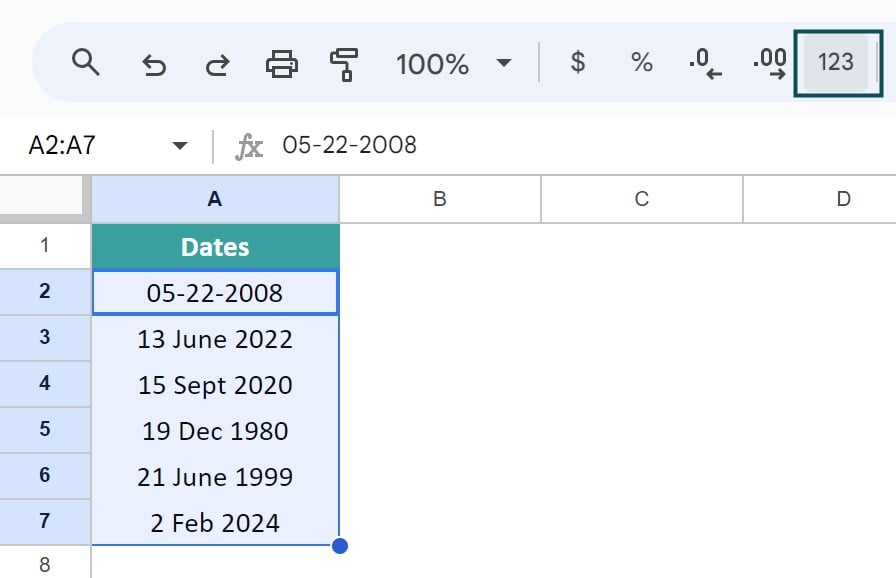Click the blue fill handle dot
This screenshot has height=578, width=896.
(x=339, y=546)
